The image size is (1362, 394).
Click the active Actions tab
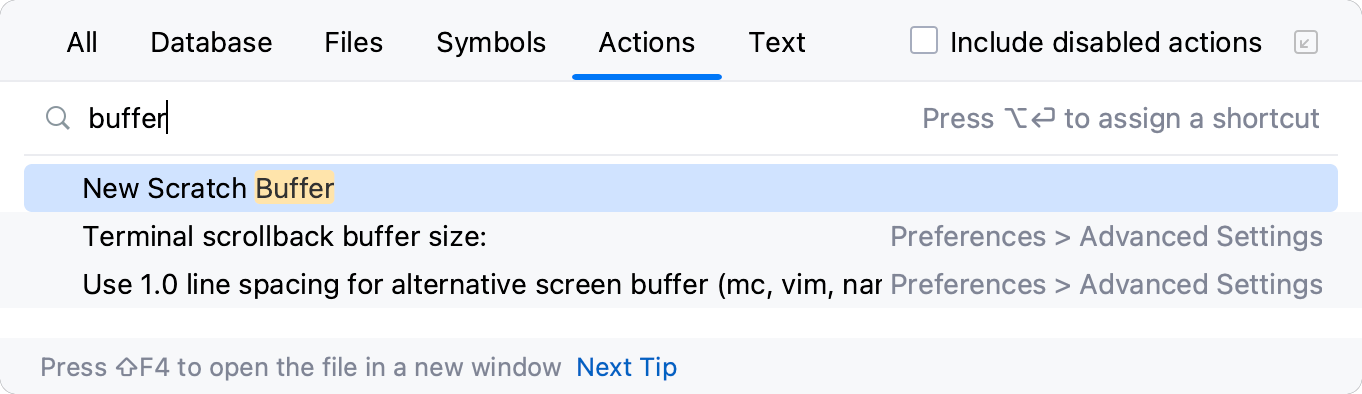pos(647,42)
